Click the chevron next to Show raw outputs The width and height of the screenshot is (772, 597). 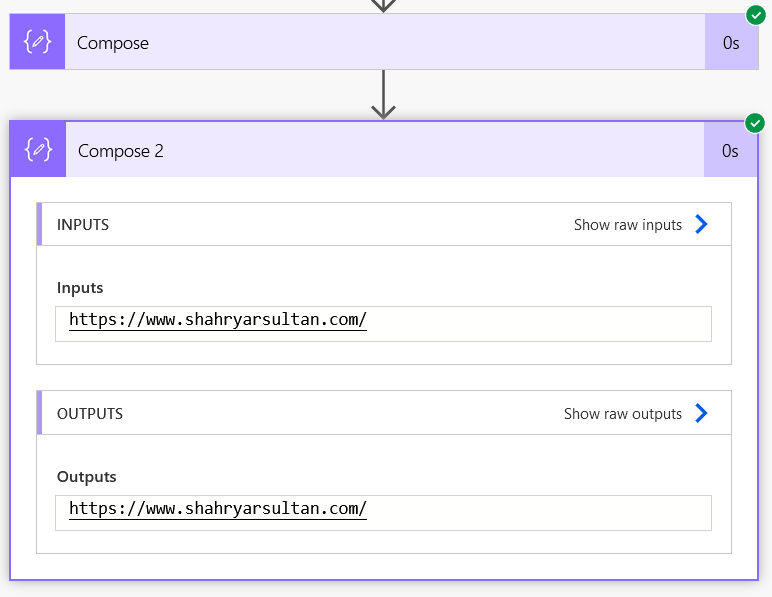[701, 414]
